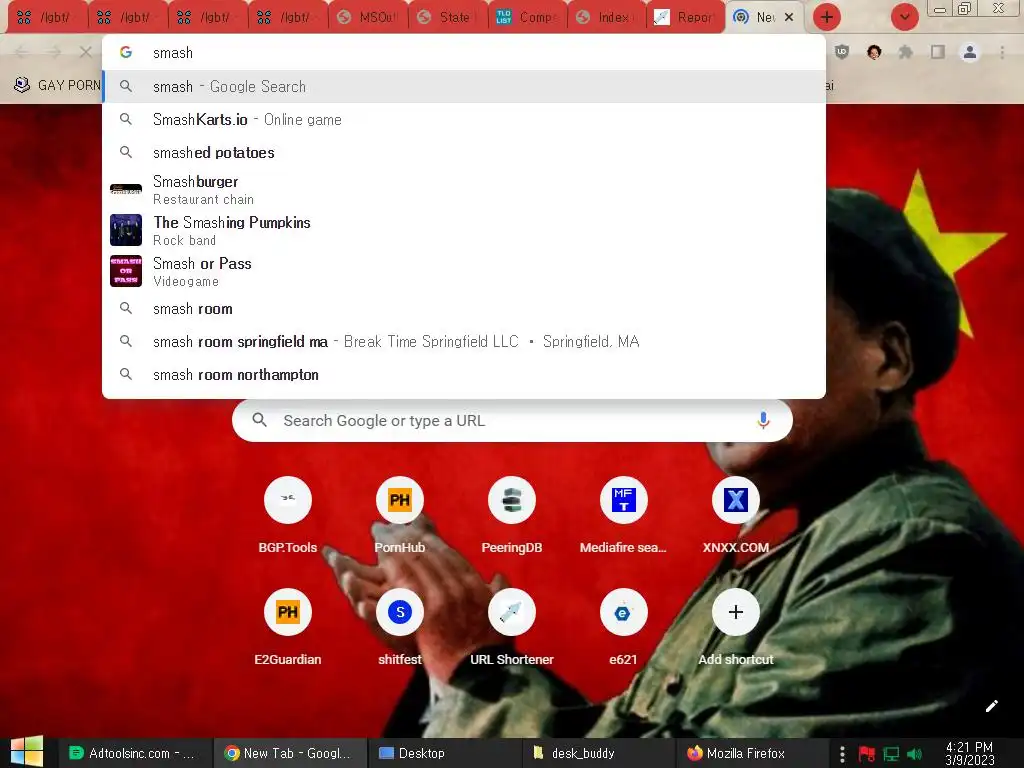Switch to the third /lgbt/ tab

[208, 18]
